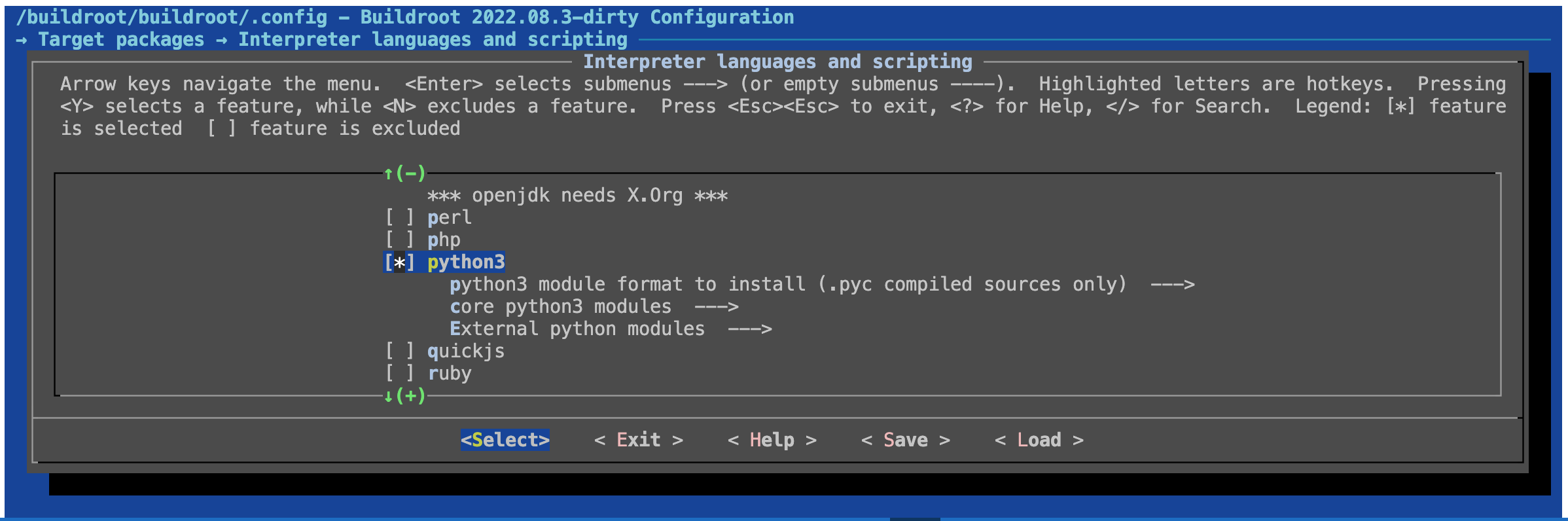Image resolution: width=1568 pixels, height=521 pixels.
Task: Select the ruby menu entry label
Action: (450, 374)
